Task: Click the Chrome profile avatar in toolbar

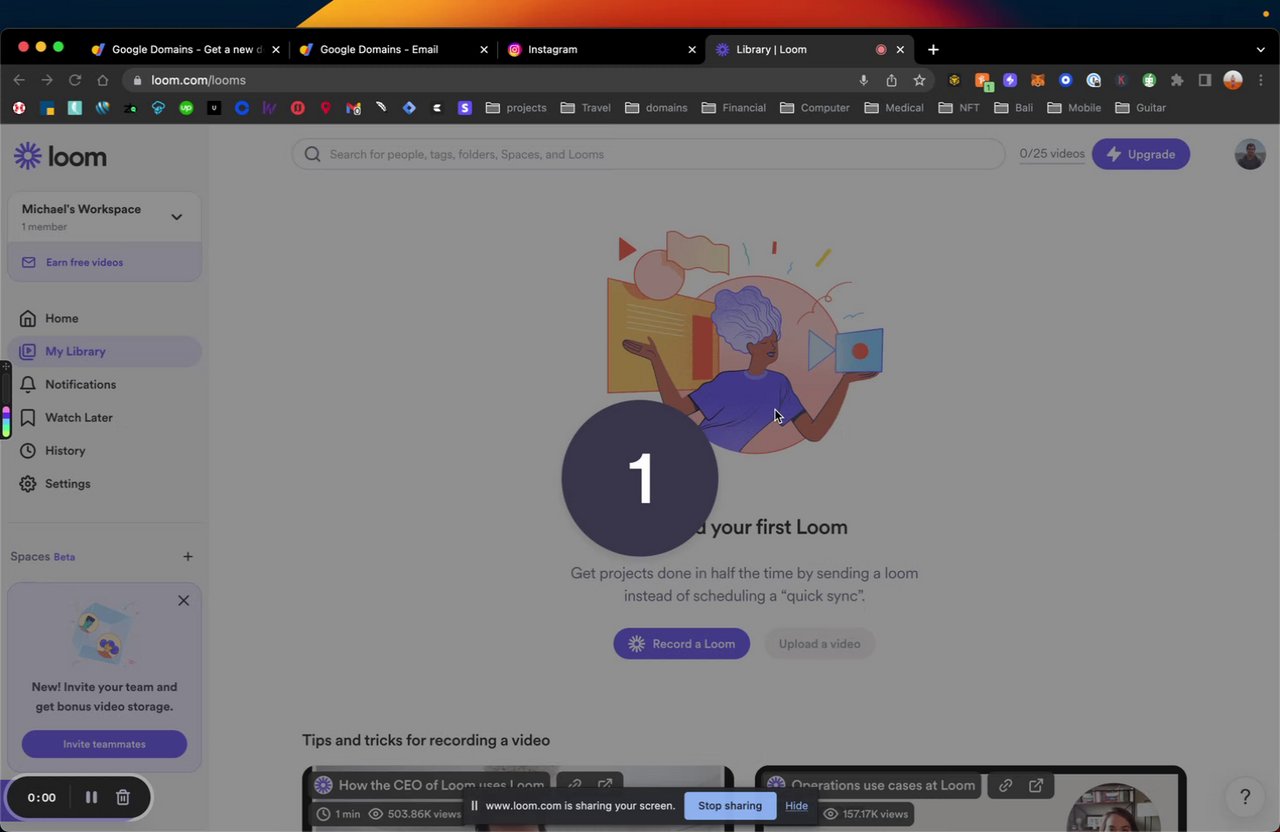Action: point(1233,80)
